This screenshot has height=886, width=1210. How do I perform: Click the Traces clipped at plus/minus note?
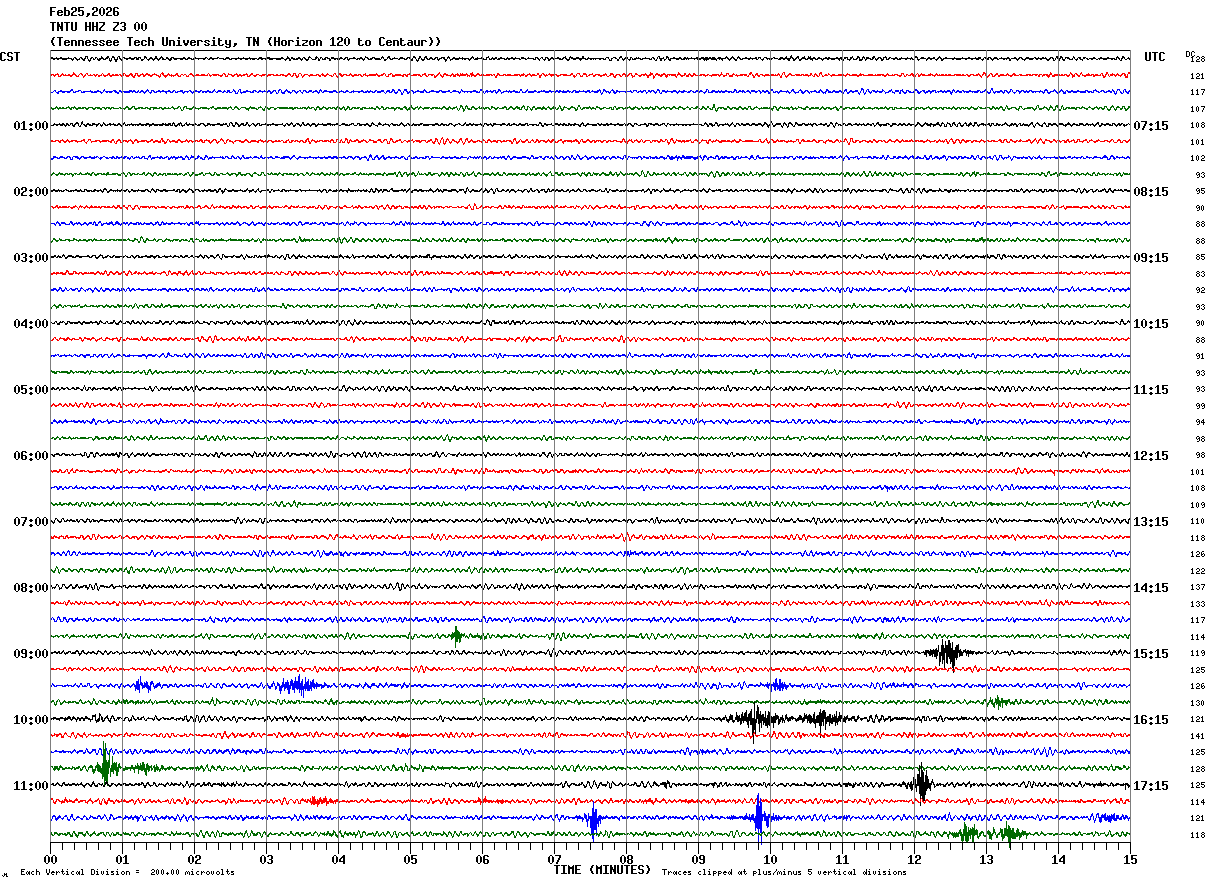coord(784,872)
